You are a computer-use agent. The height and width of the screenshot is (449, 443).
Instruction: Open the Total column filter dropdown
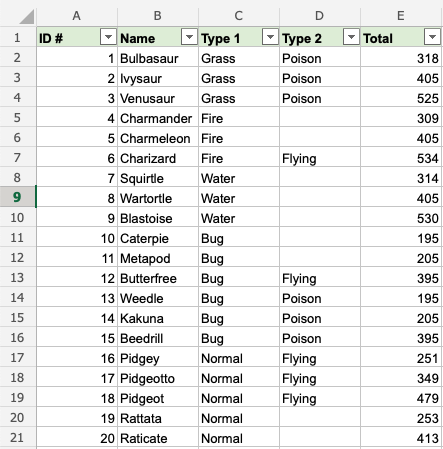point(432,37)
